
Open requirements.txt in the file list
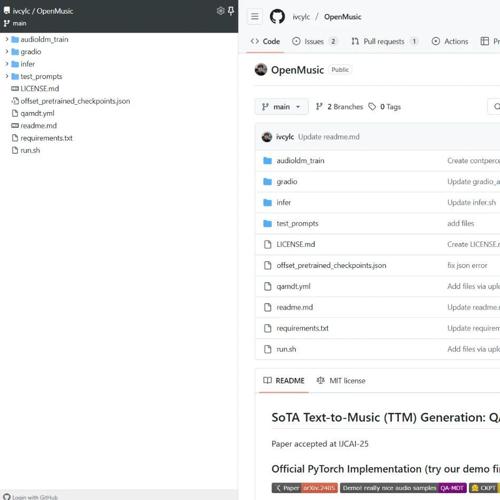coord(302,328)
